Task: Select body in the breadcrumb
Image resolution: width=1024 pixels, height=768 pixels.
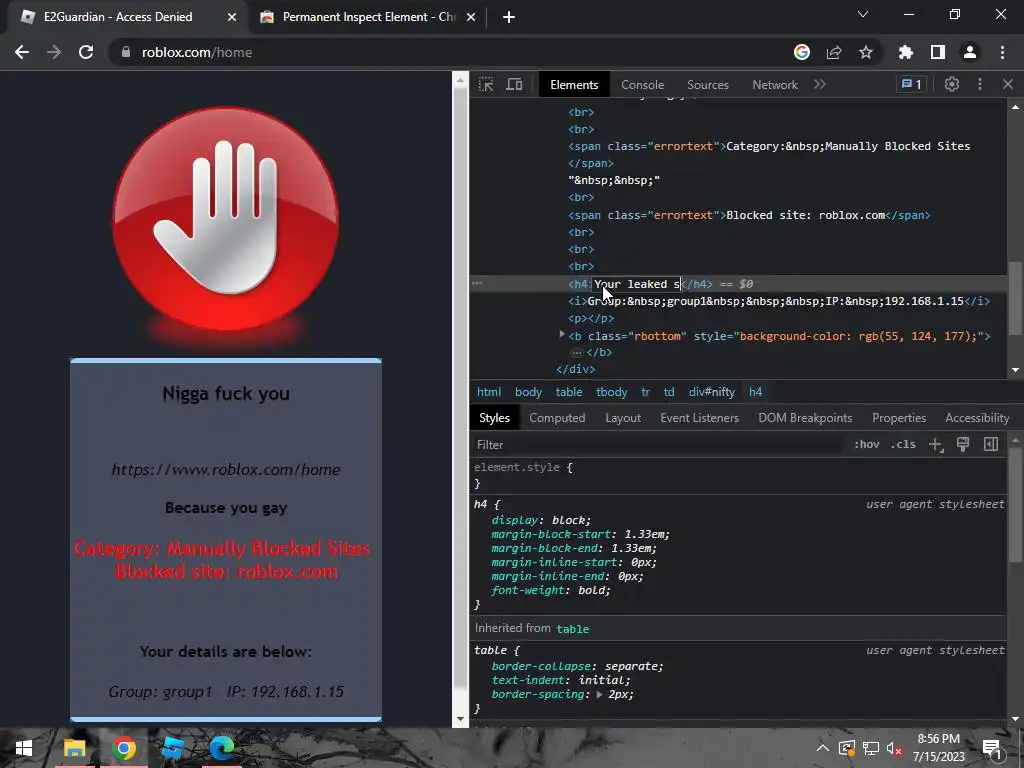Action: 528,392
